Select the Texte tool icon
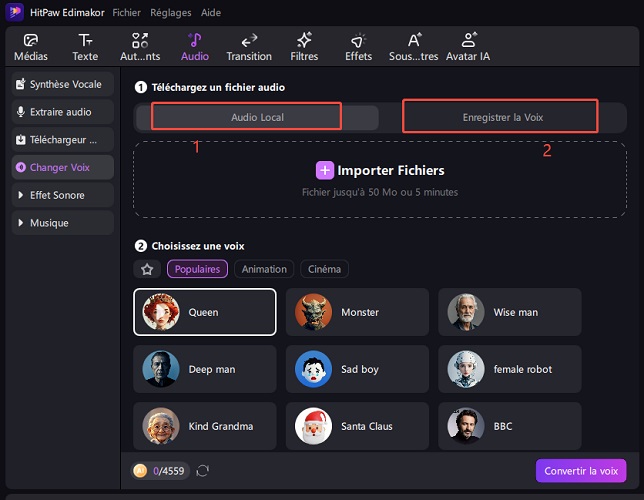 coord(85,40)
